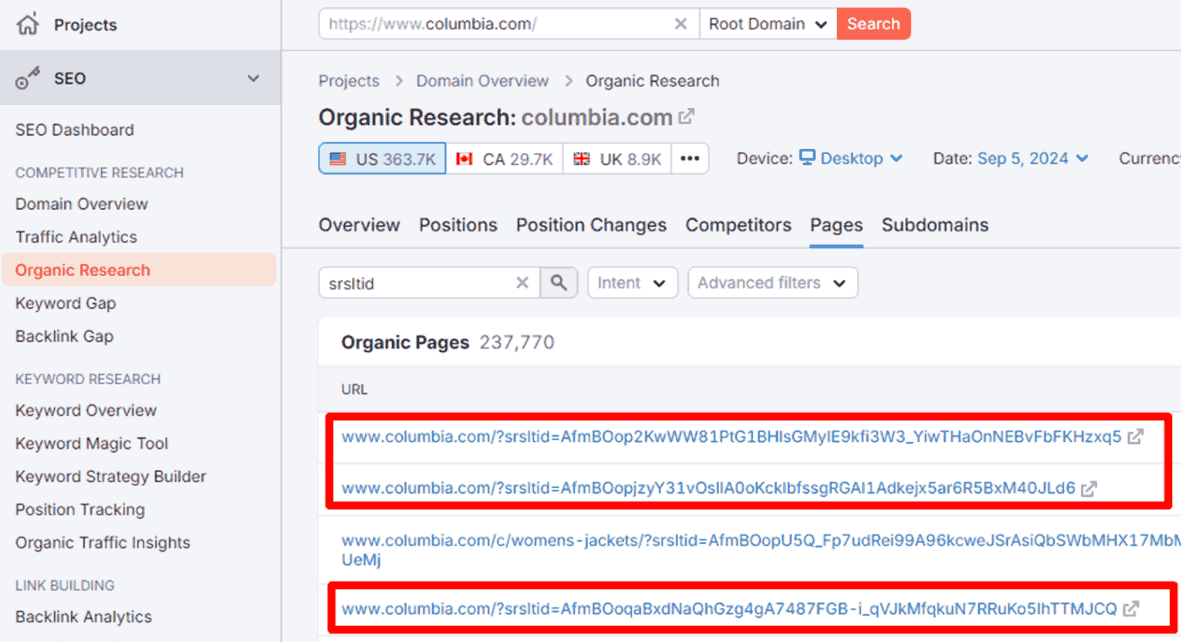Open external icon for URL ending BxM40JLd6
1181x642 pixels.
(1089, 488)
